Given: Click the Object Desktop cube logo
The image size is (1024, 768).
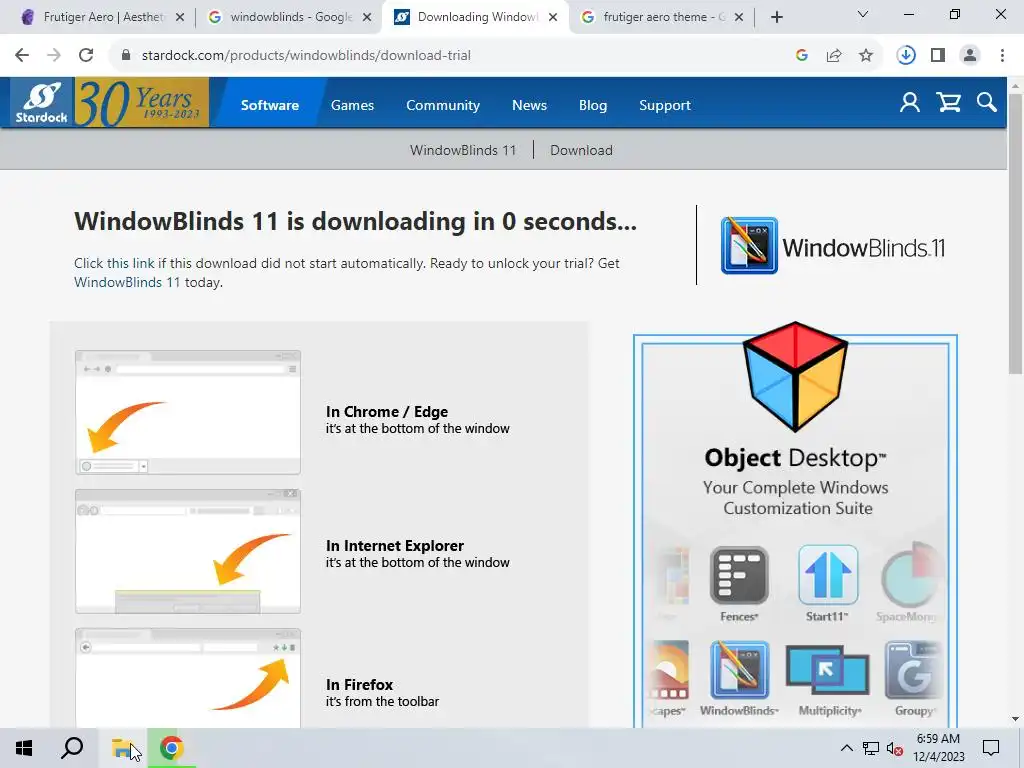Looking at the screenshot, I should click(795, 377).
